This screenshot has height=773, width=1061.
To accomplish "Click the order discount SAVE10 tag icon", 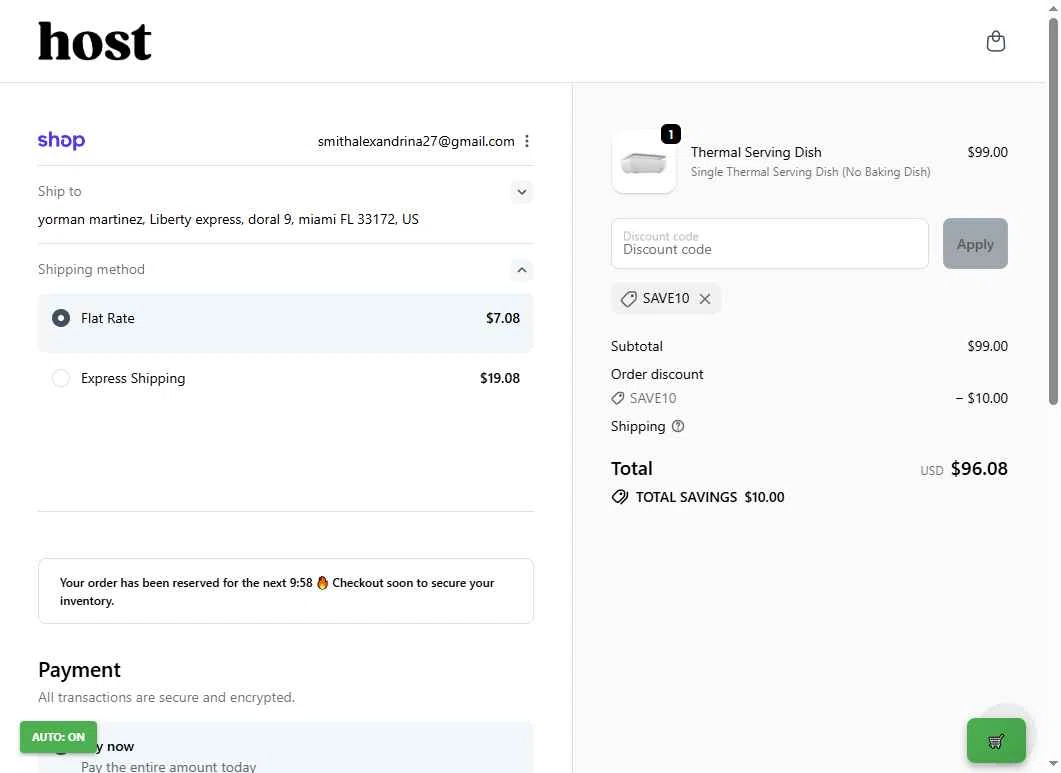I will (x=618, y=398).
